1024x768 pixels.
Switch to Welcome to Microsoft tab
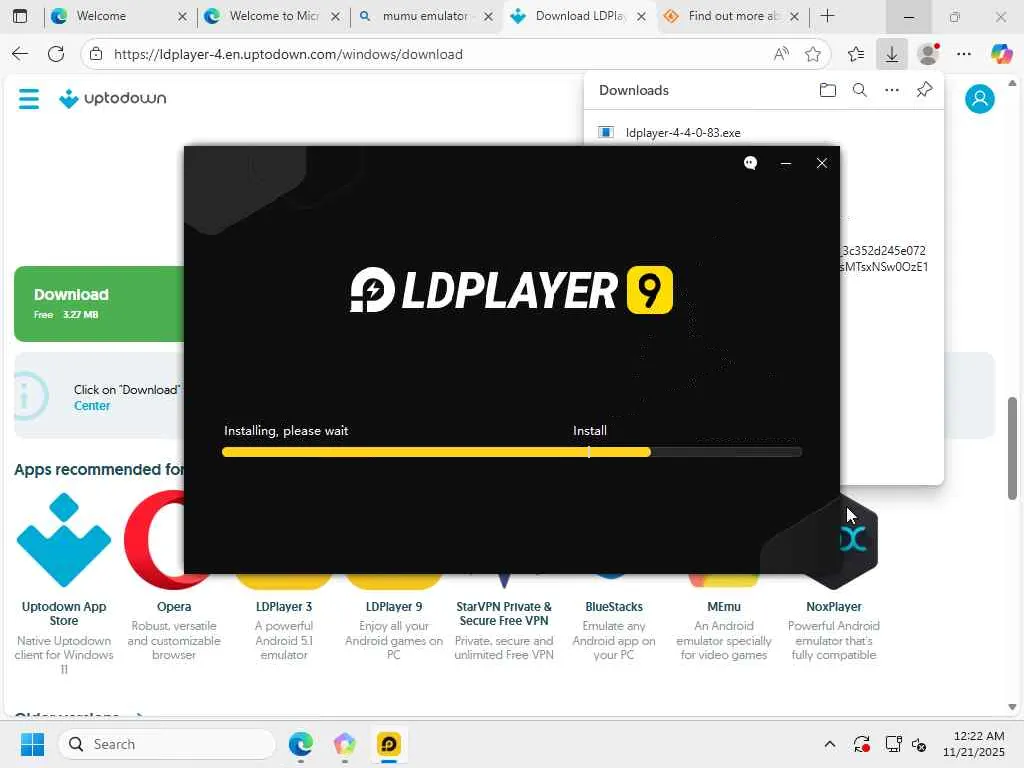(x=274, y=16)
